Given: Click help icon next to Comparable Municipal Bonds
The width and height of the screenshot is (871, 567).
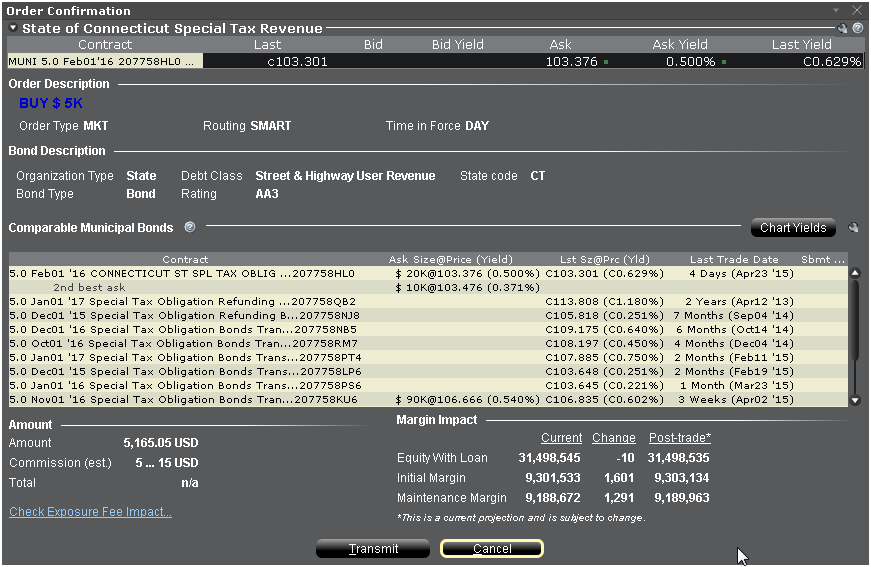Looking at the screenshot, I should 190,227.
